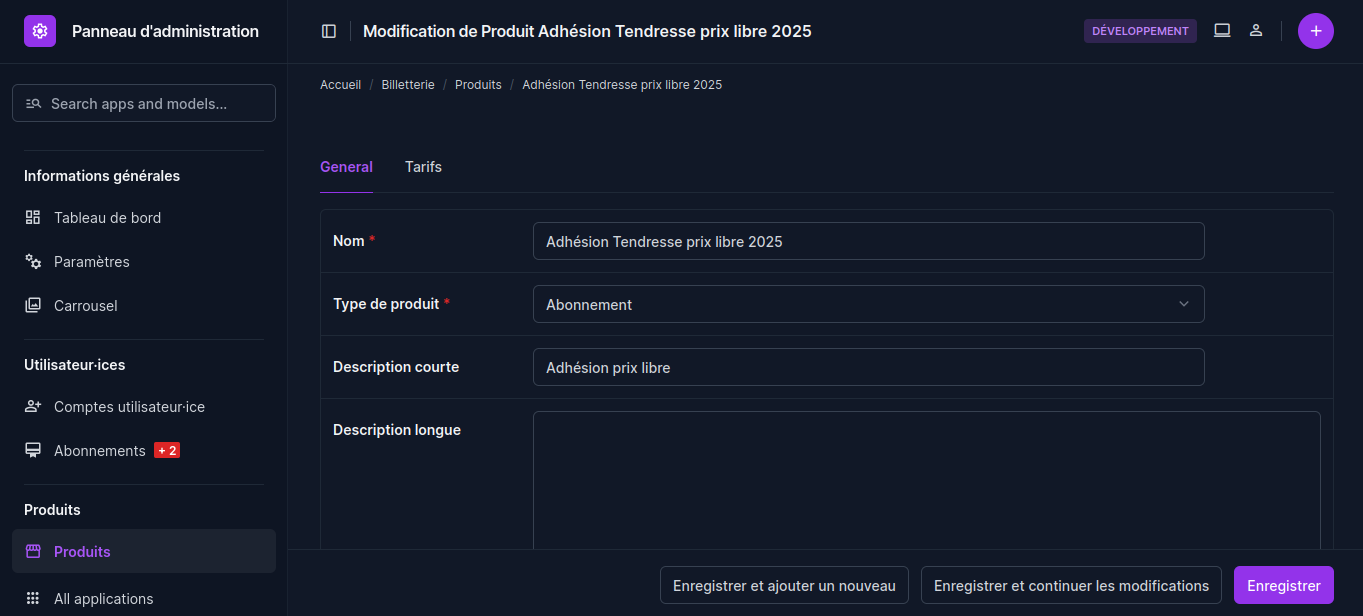Open Abonnements in the sidebar

[x=99, y=451]
